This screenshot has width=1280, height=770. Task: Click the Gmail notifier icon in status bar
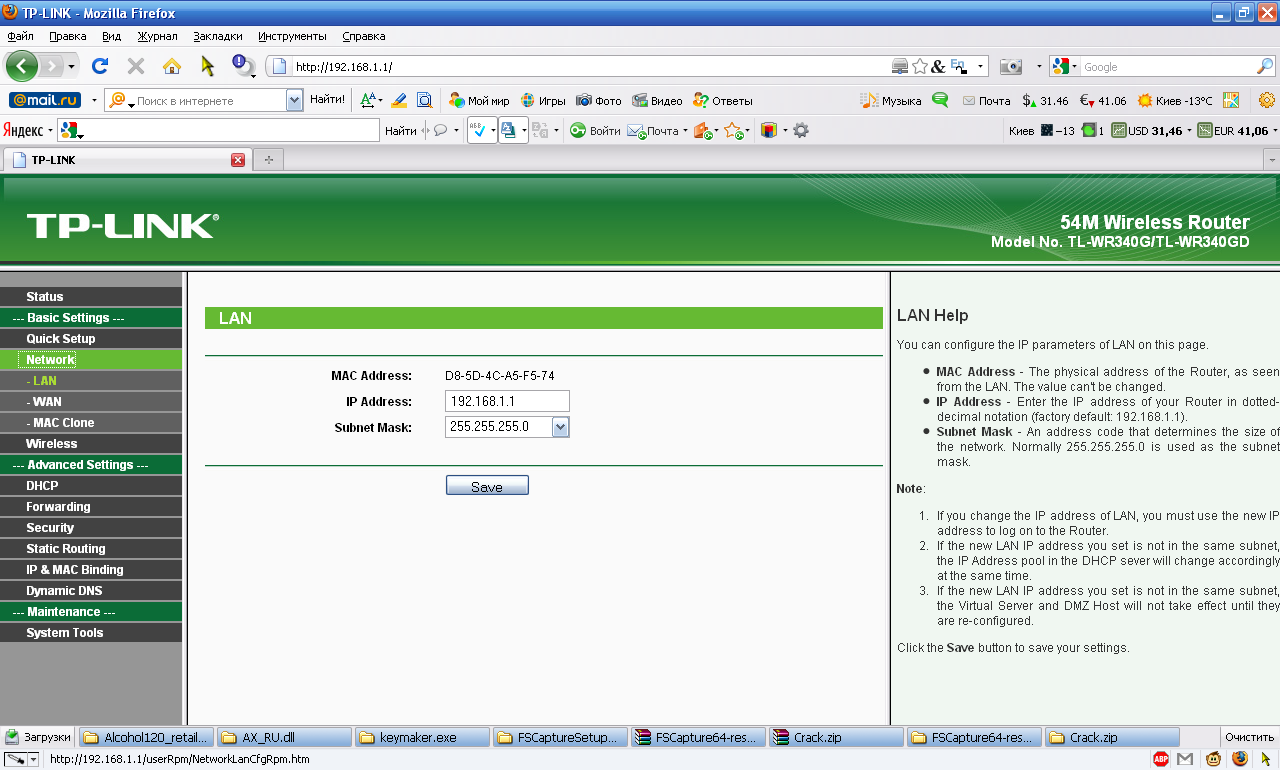pyautogui.click(x=1186, y=760)
